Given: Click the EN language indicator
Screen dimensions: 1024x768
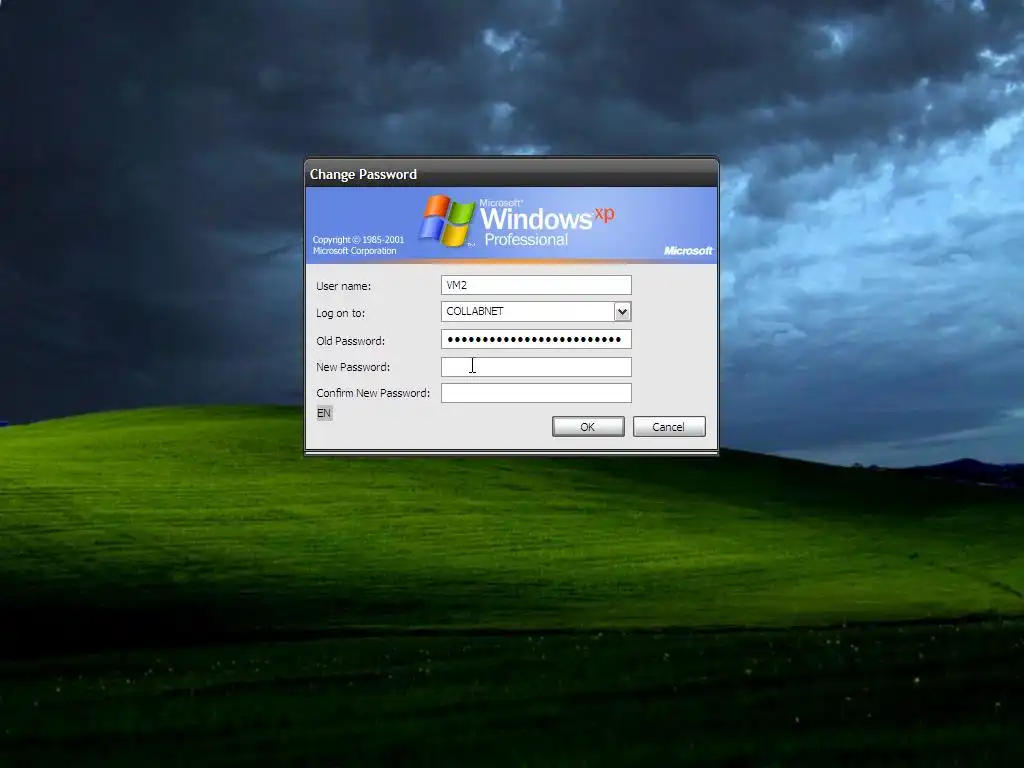Looking at the screenshot, I should pos(324,413).
